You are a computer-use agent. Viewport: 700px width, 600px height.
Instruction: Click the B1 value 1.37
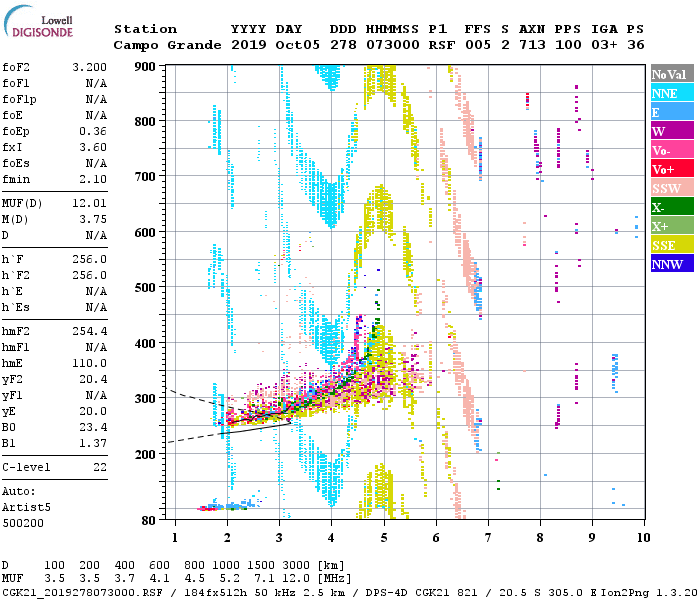pyautogui.click(x=93, y=443)
